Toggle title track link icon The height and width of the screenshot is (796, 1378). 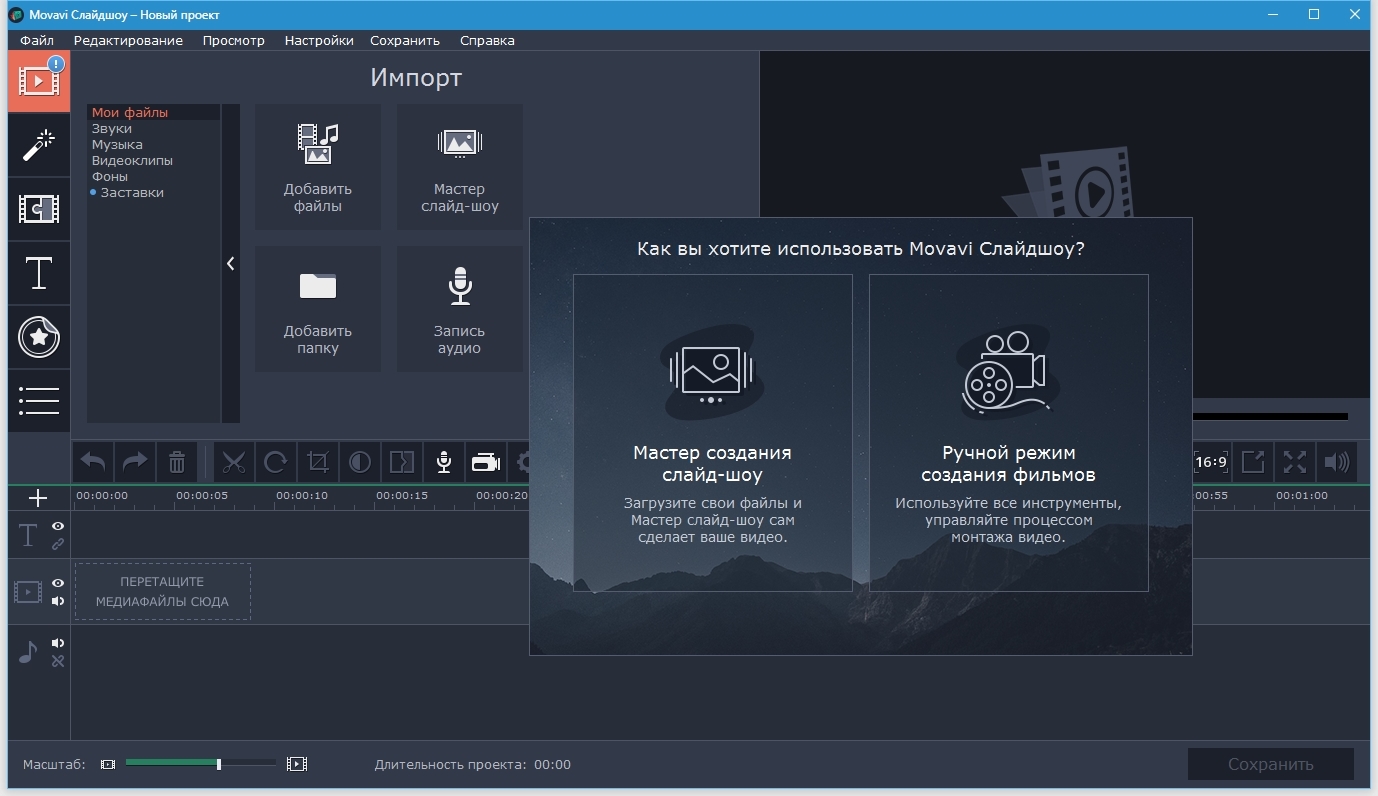58,545
